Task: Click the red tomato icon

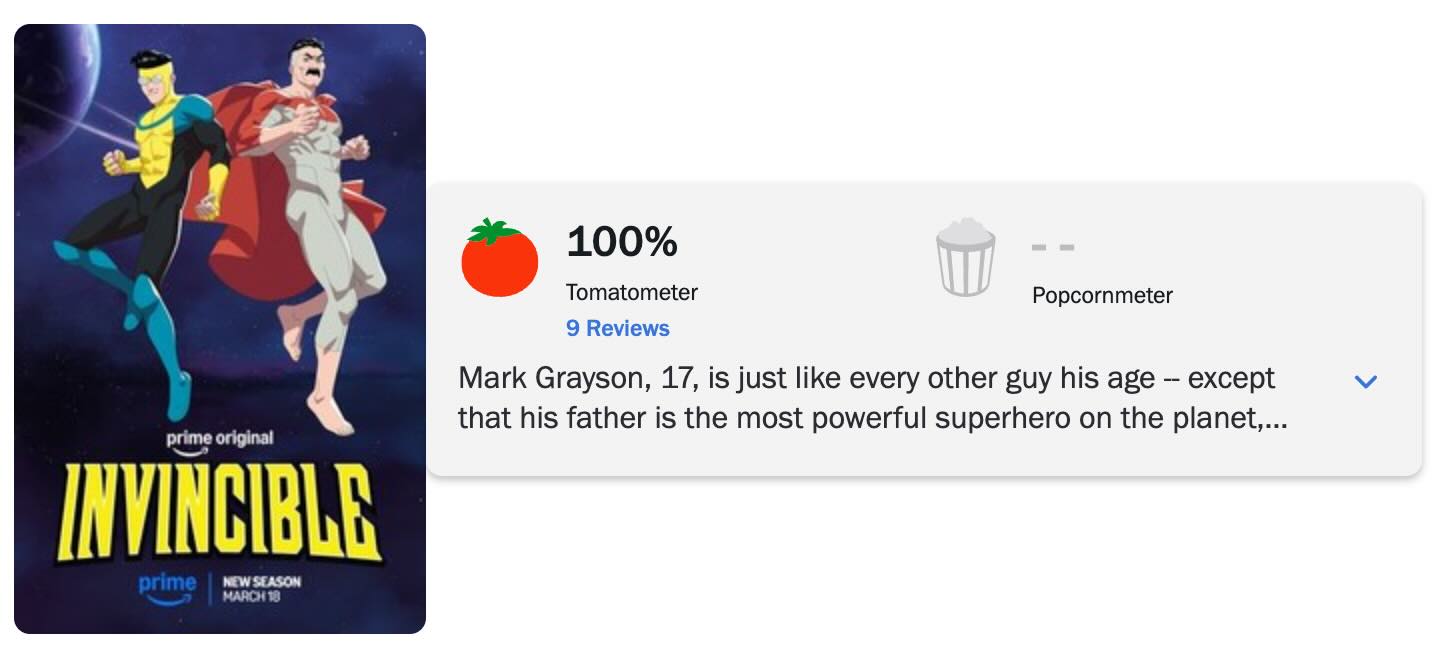Action: 499,260
